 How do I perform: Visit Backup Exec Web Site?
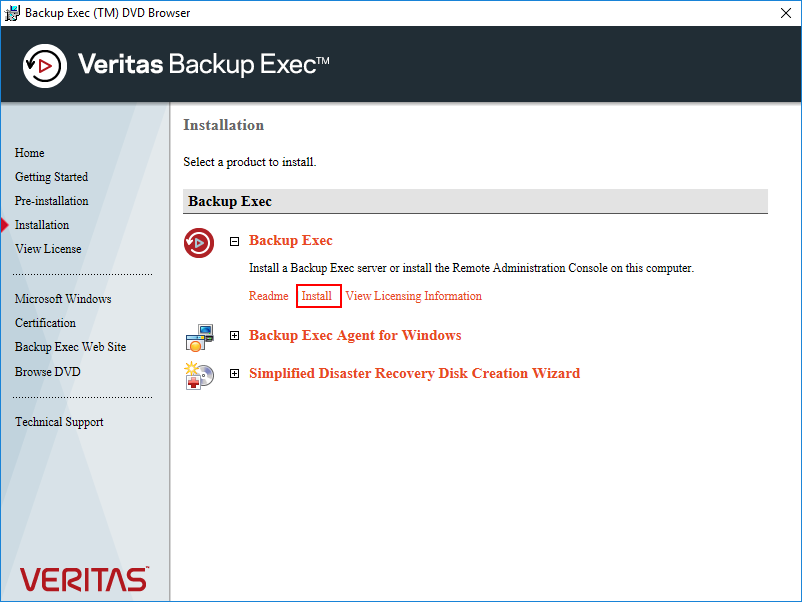pos(70,347)
